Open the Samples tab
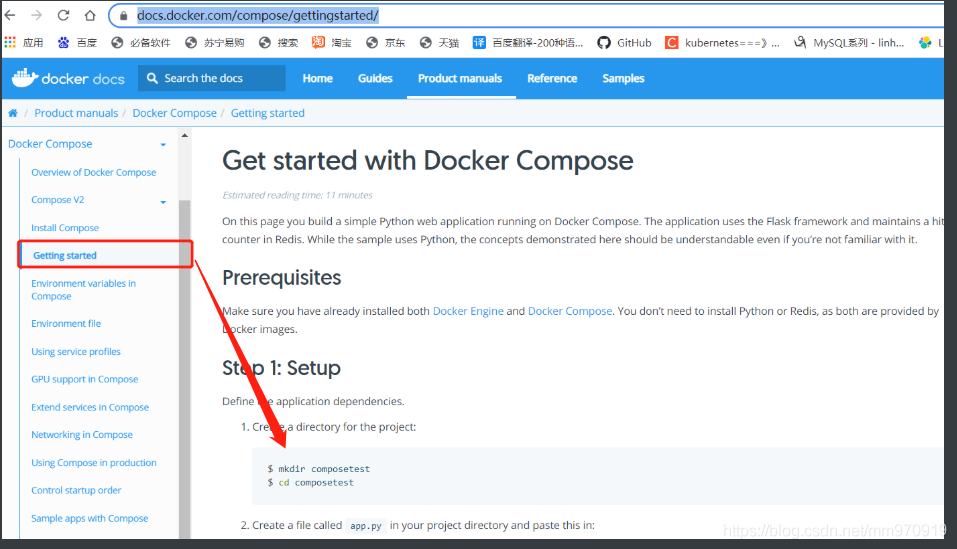Image resolution: width=957 pixels, height=549 pixels. [623, 78]
